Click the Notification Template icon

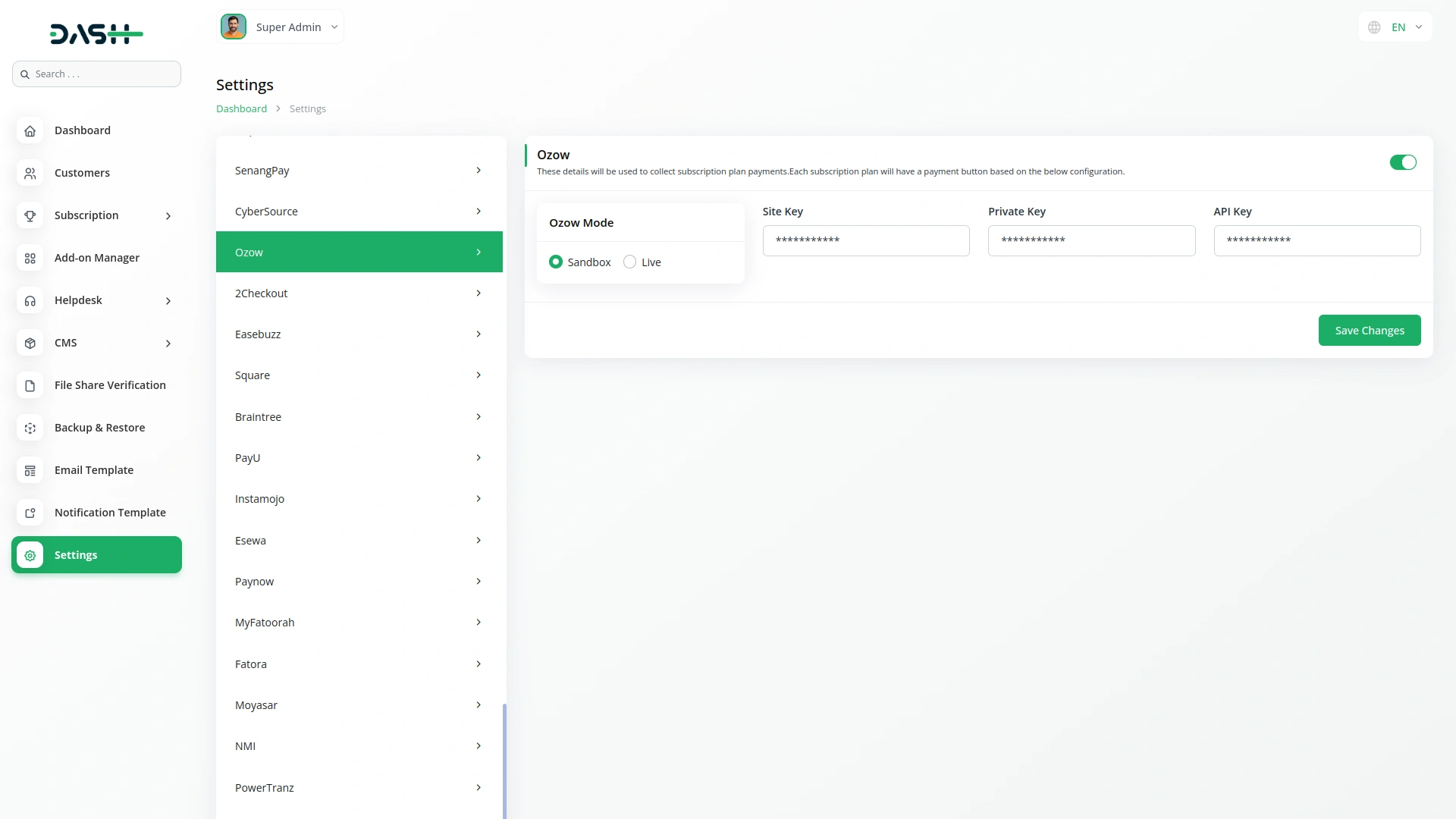(30, 513)
